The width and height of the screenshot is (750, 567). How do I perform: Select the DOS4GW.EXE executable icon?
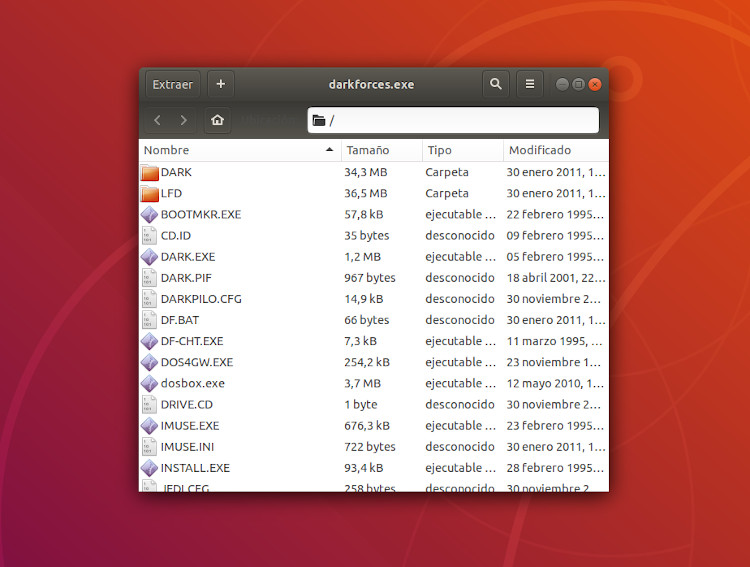150,363
